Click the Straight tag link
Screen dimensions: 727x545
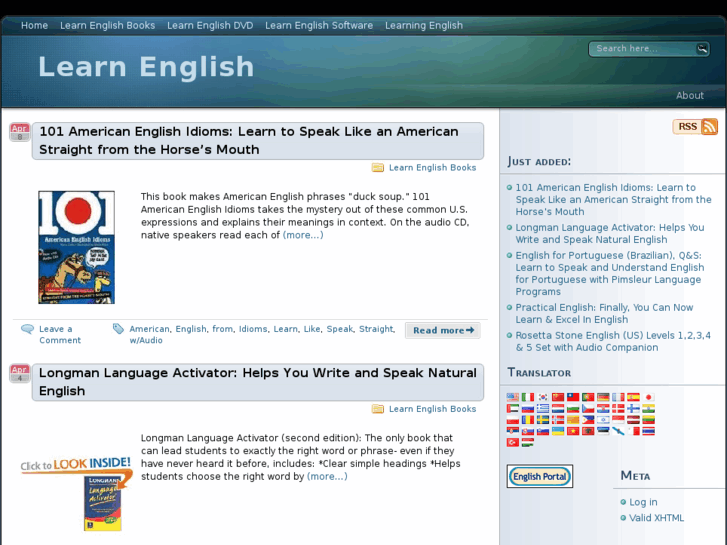(x=376, y=329)
